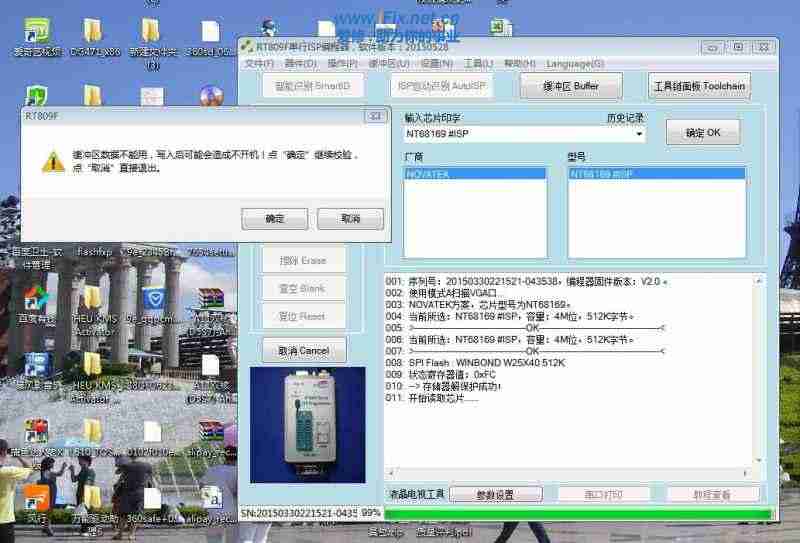Click the RT809F application title bar icon
Screen dimensions: 800x543
tap(247, 46)
